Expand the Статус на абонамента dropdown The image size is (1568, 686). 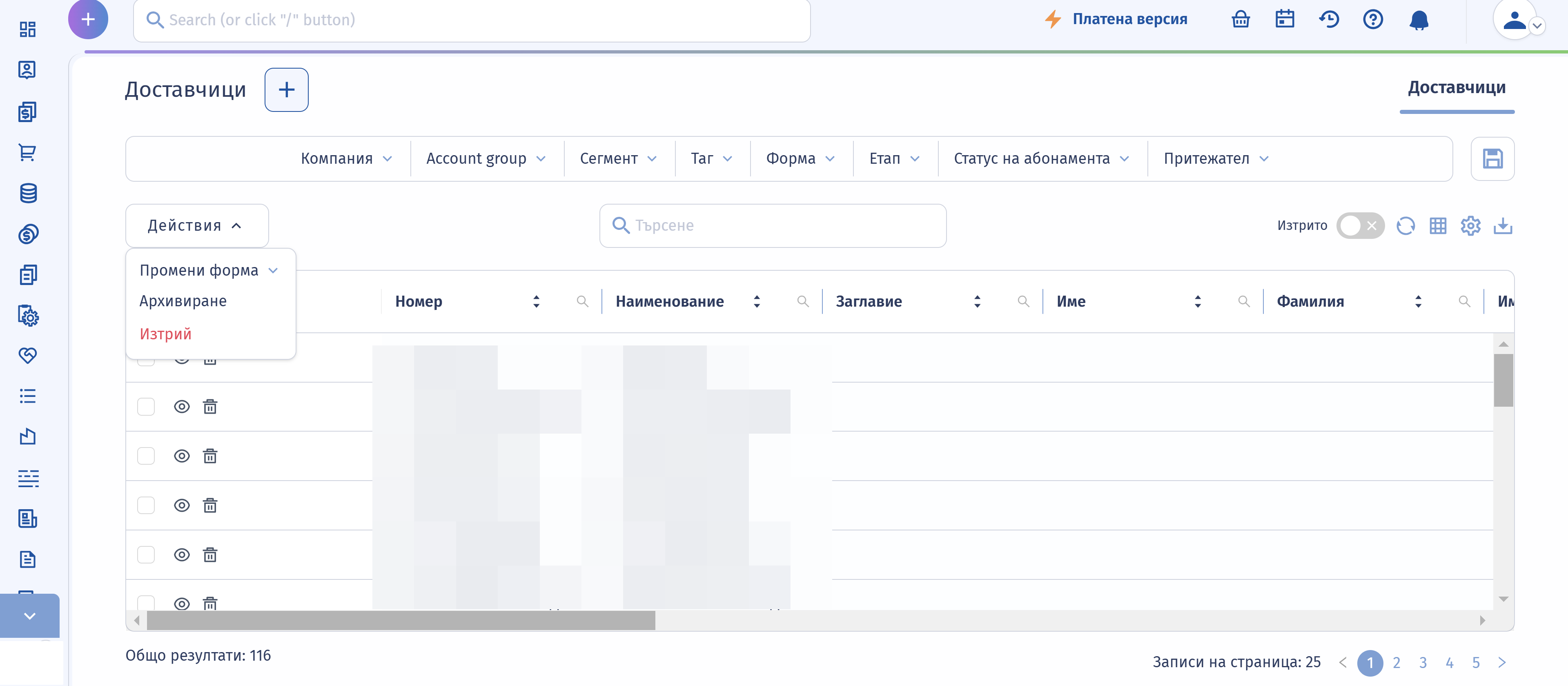click(1042, 159)
